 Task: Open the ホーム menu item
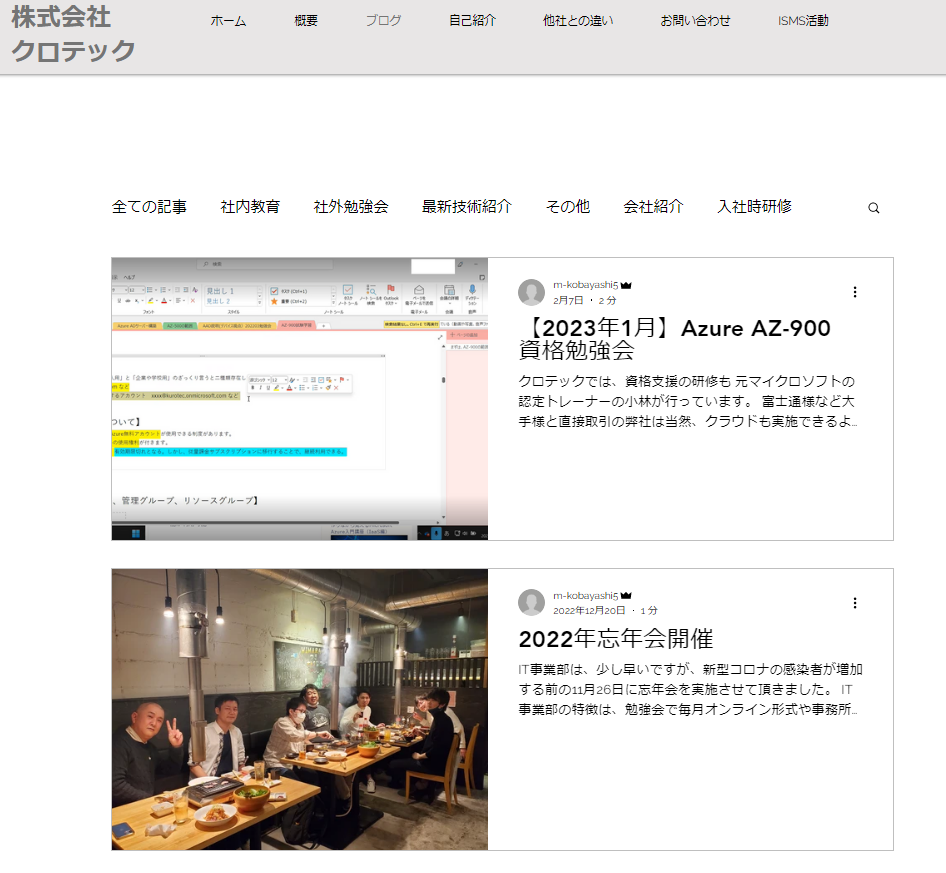coord(228,20)
